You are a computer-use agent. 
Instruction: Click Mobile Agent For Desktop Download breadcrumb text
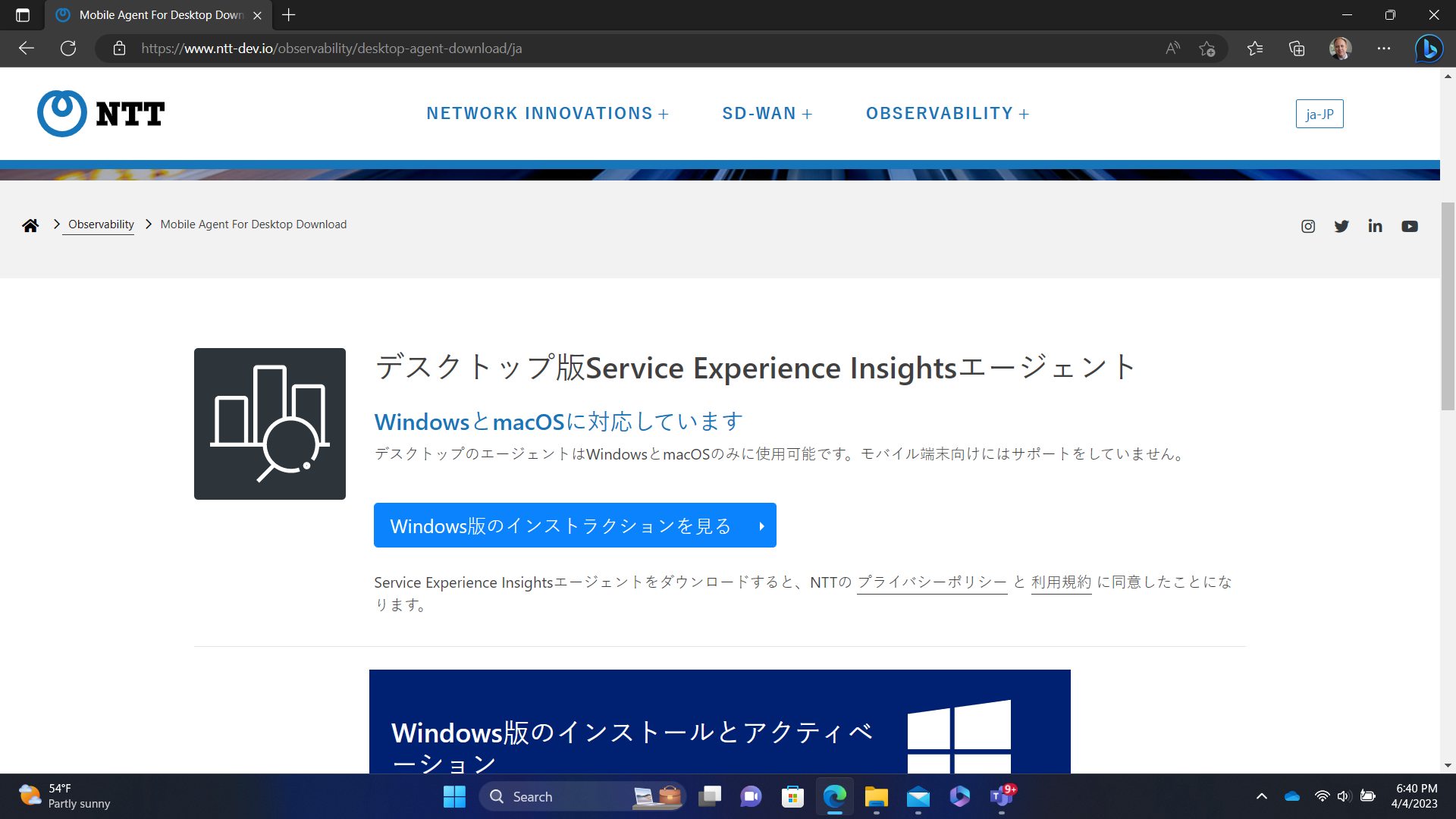[x=253, y=224]
